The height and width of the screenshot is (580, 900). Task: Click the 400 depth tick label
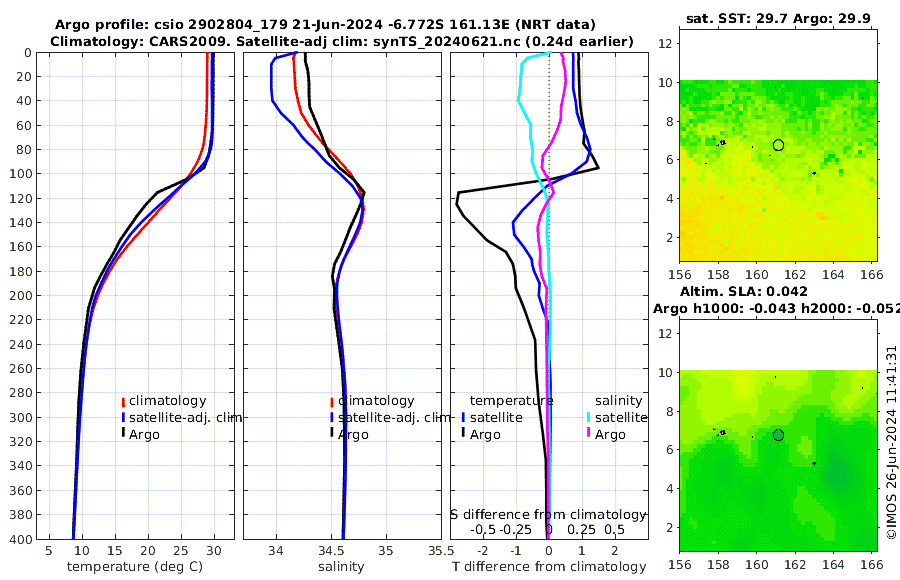click(23, 539)
